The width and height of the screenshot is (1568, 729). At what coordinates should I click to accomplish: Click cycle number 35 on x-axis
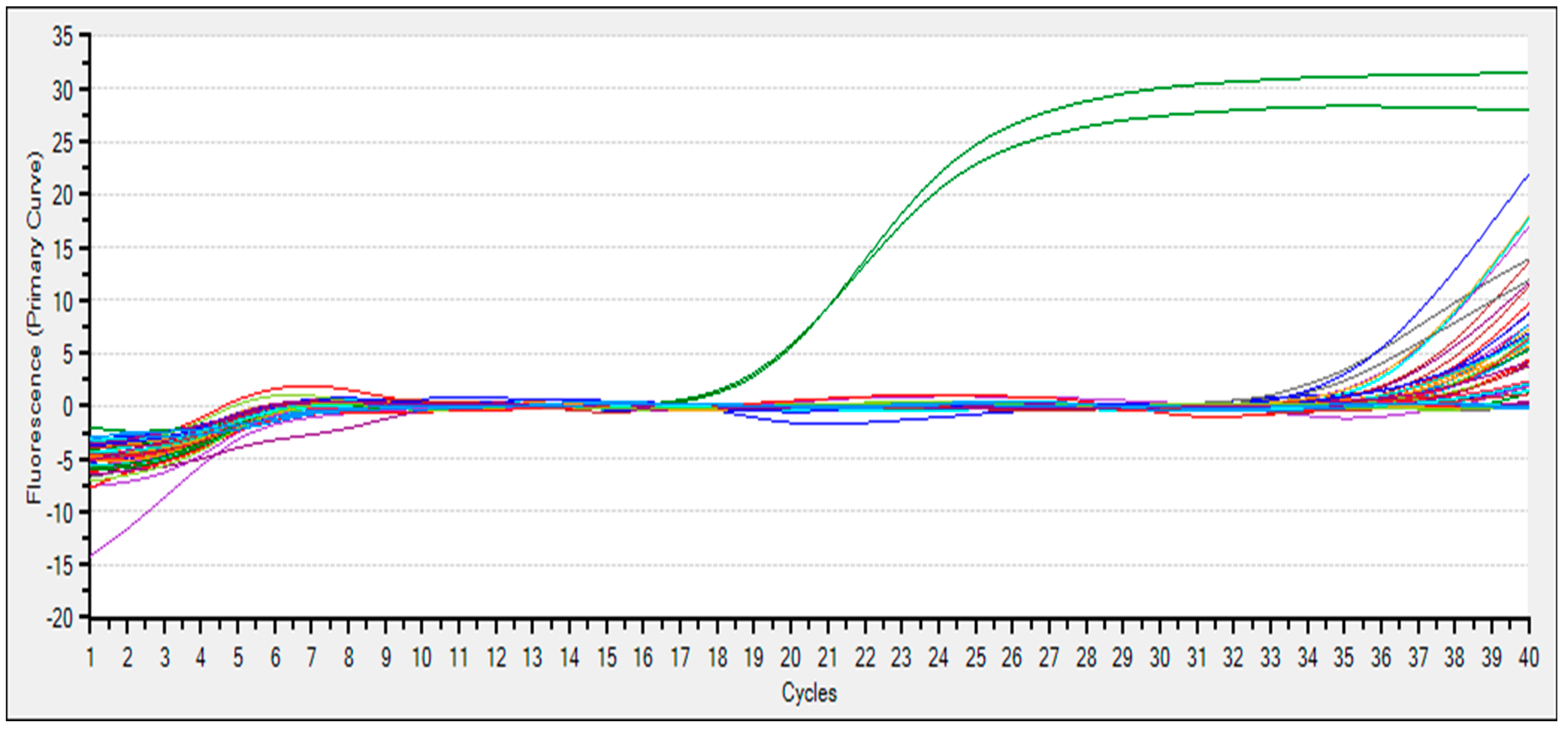coord(1343,658)
